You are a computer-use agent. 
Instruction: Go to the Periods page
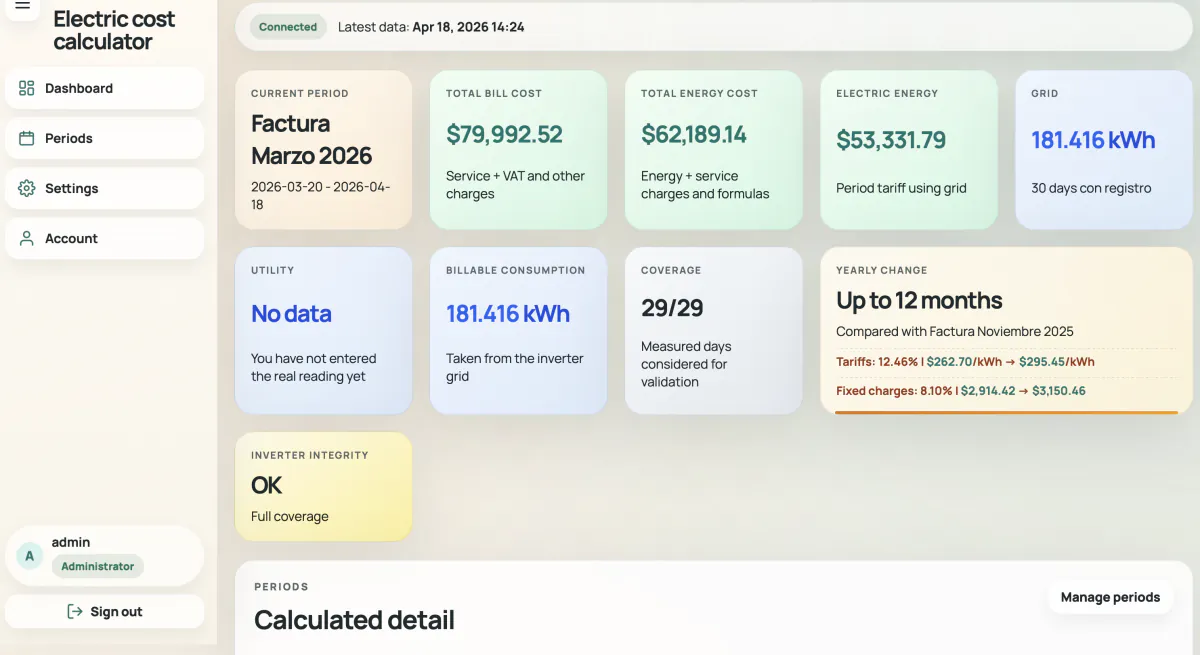point(105,138)
